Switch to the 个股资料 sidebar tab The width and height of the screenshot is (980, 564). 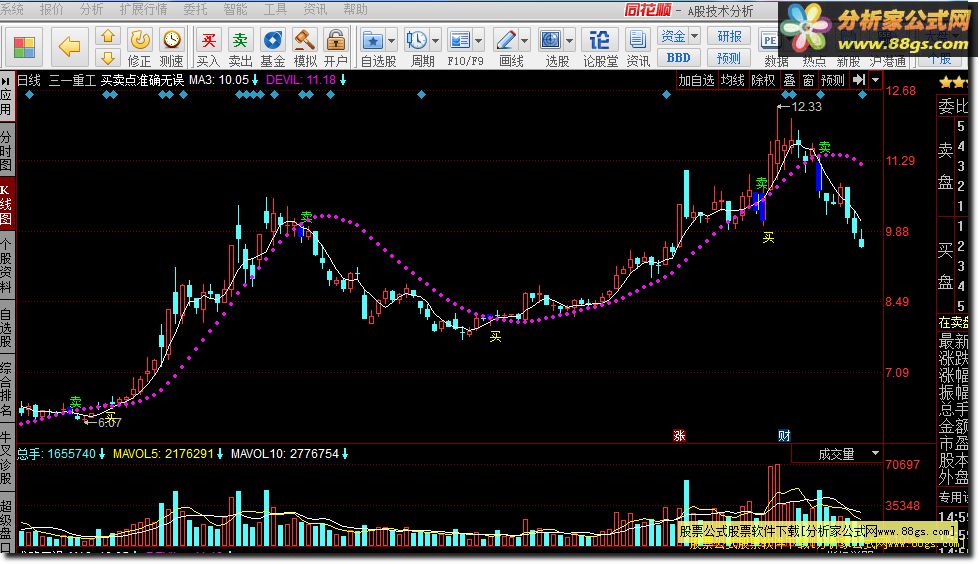click(6, 264)
